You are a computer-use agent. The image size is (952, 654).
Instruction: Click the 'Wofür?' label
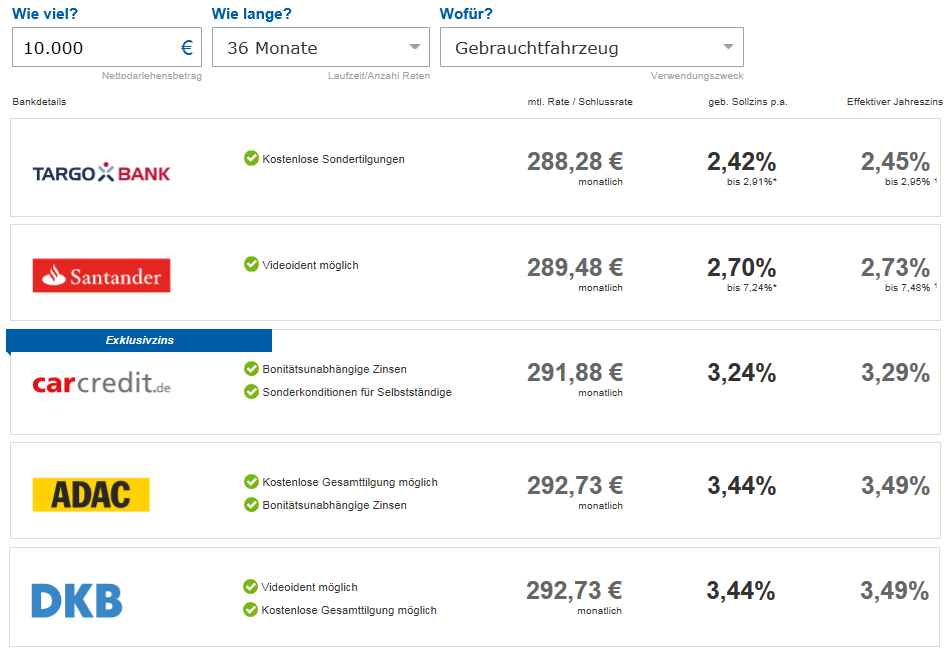pos(466,13)
